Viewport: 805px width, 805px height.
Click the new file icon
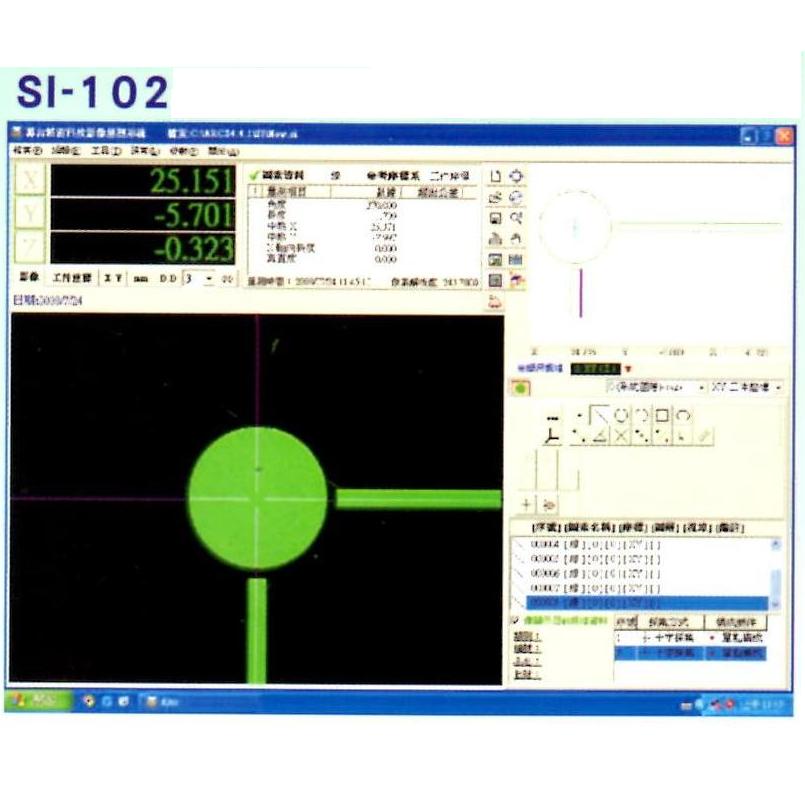point(495,176)
